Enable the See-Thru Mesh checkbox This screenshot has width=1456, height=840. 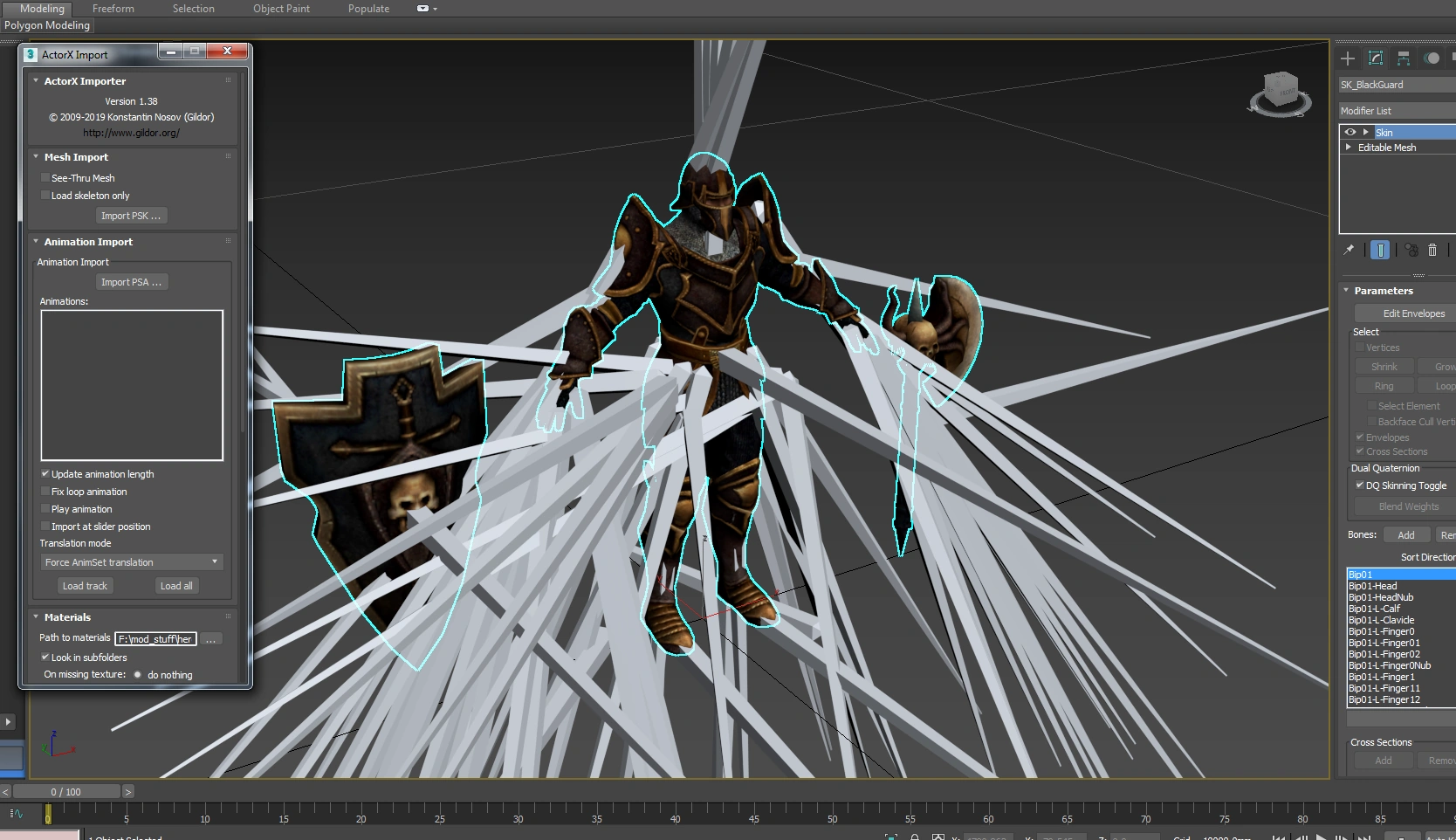coord(45,178)
